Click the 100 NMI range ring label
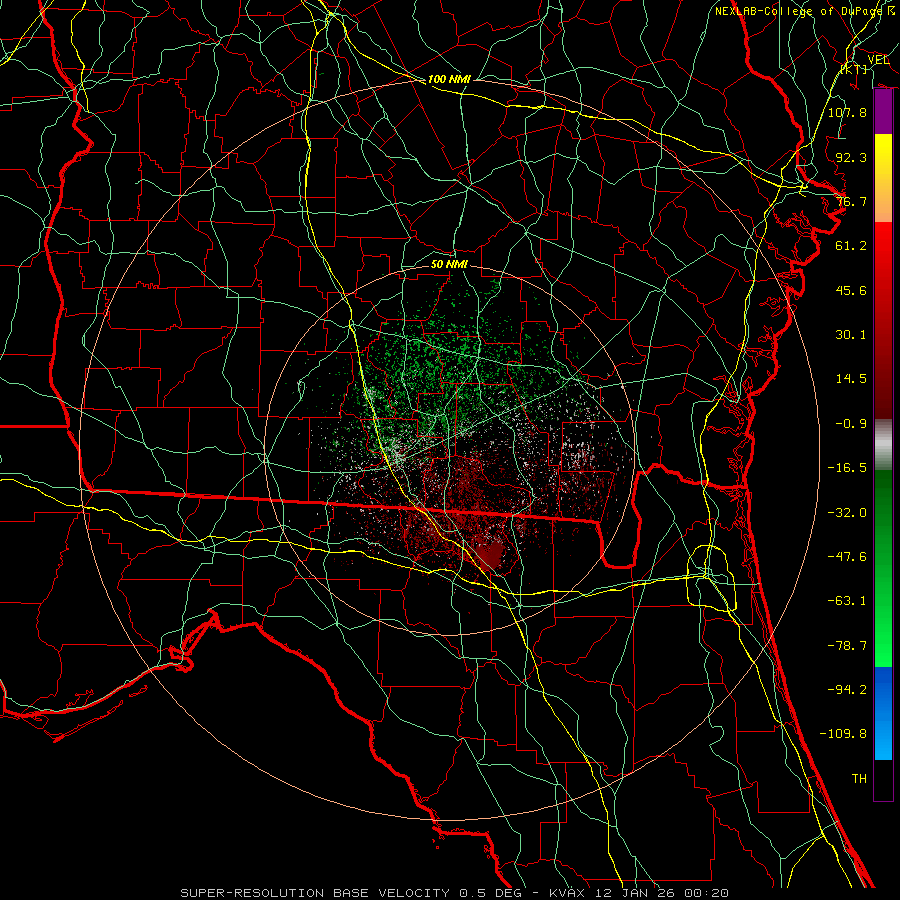The image size is (900, 900). pyautogui.click(x=449, y=79)
